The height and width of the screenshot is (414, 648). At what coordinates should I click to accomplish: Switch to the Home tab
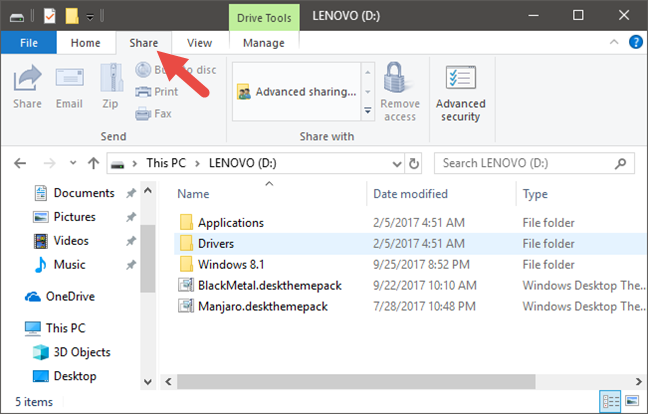coord(86,43)
